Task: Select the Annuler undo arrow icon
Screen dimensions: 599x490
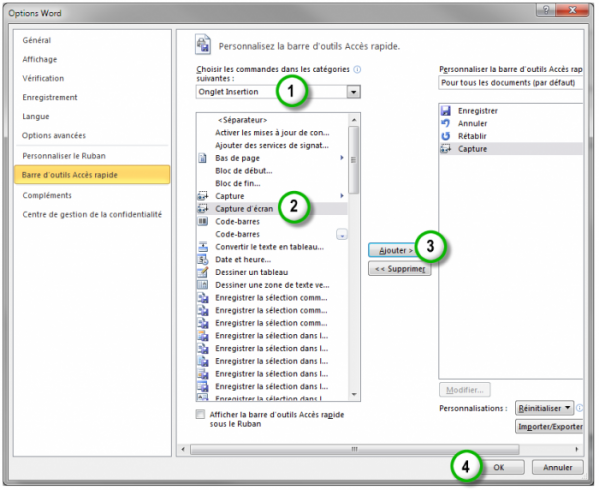Action: pyautogui.click(x=445, y=123)
